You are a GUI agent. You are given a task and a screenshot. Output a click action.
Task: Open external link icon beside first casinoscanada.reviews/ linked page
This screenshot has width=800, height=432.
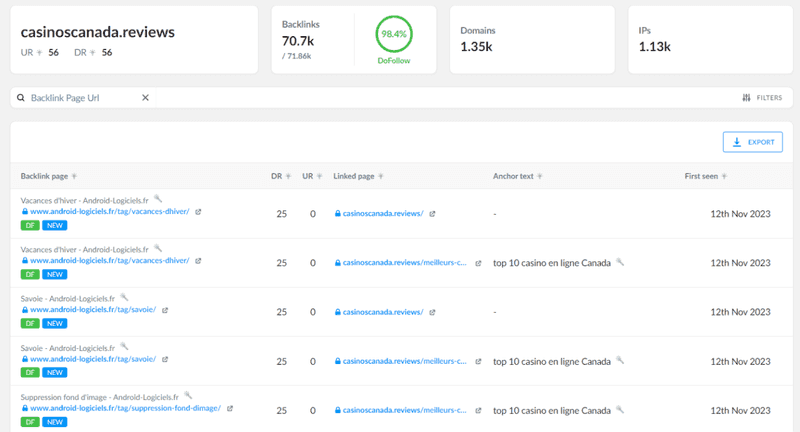[432, 214]
